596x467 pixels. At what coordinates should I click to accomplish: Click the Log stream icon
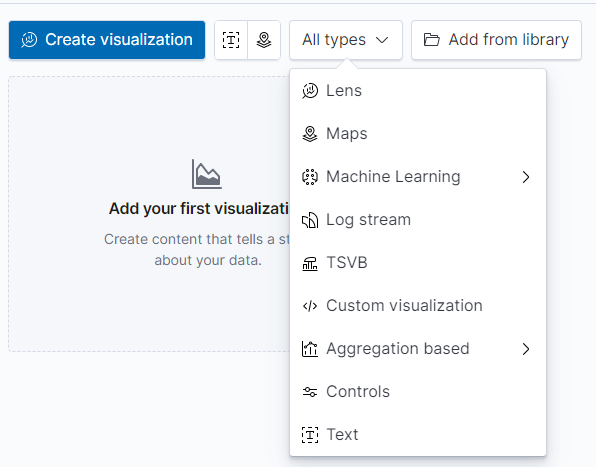point(310,220)
